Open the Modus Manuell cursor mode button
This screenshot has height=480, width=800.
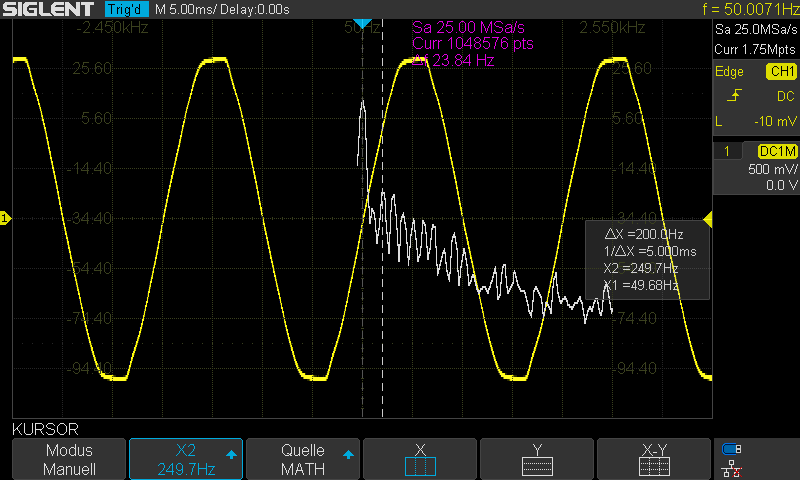click(69, 459)
